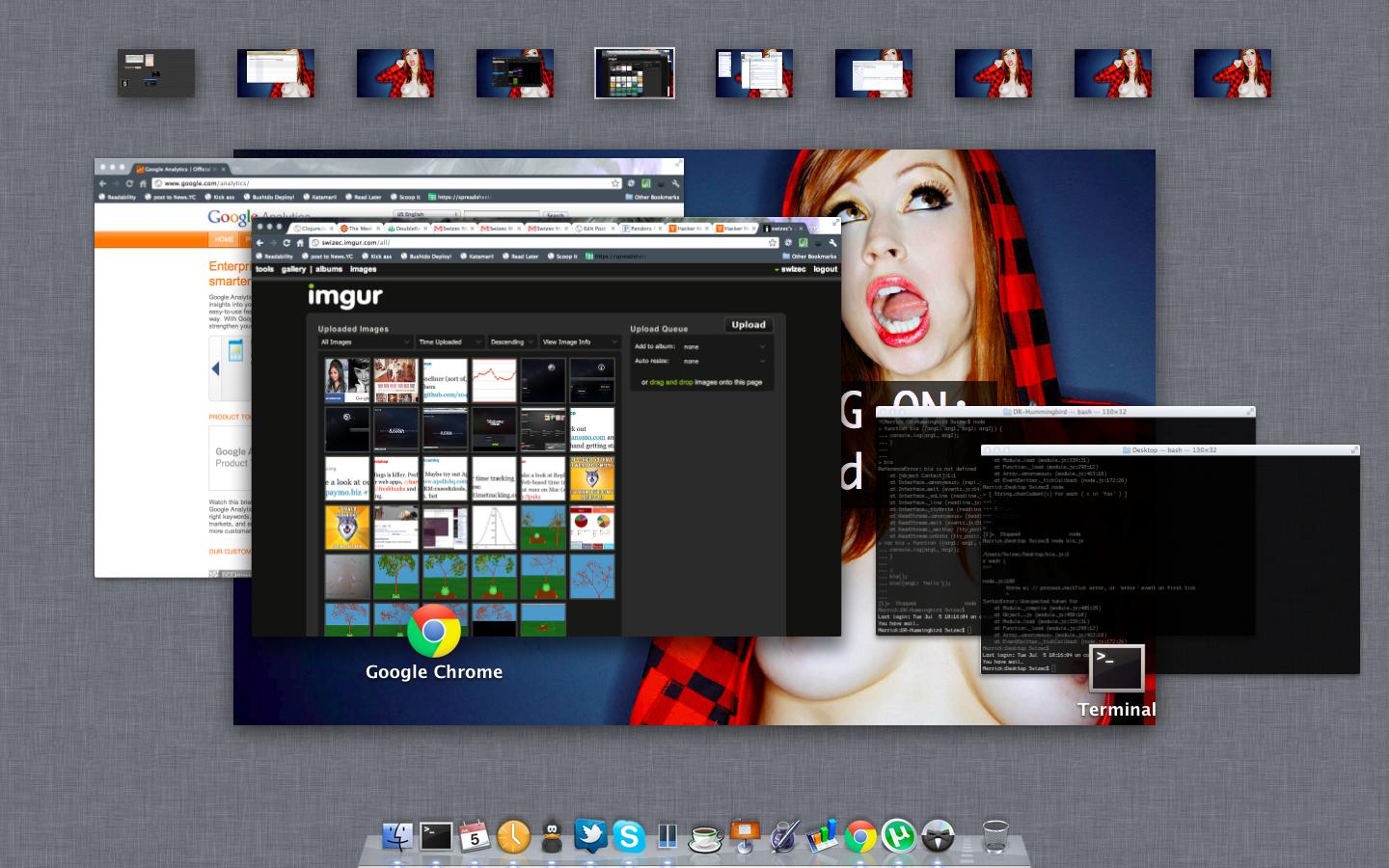Click the large Terminal application badge icon

point(1117,668)
